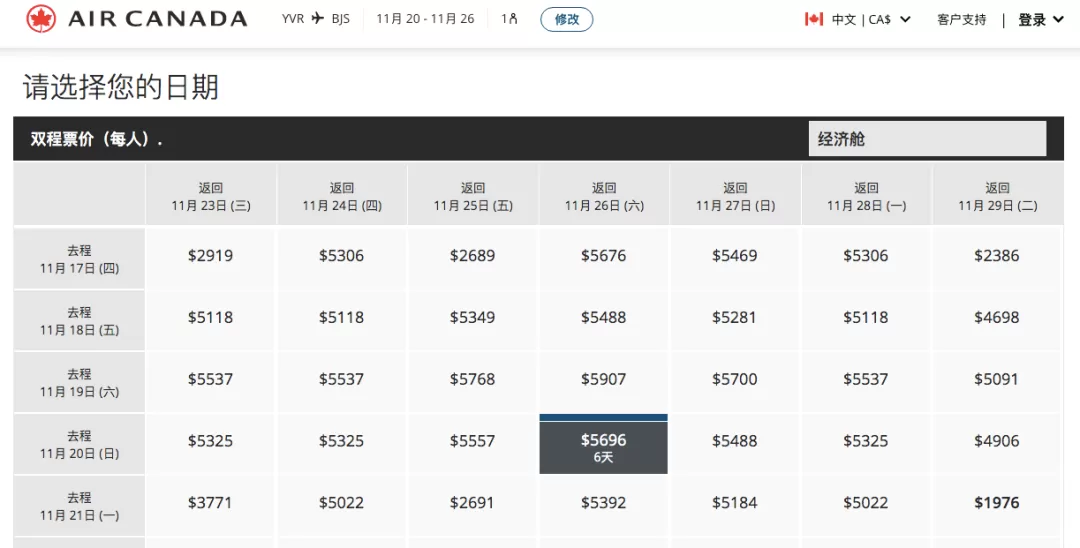Open the 登录 sign-in dropdown

(x=1041, y=19)
